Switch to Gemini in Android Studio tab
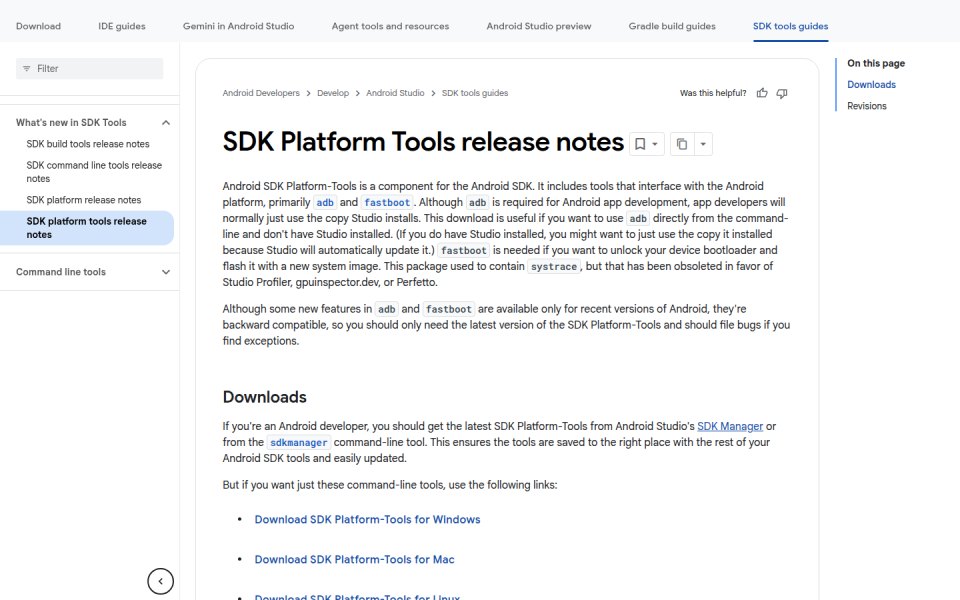The height and width of the screenshot is (600, 960). pos(238,26)
